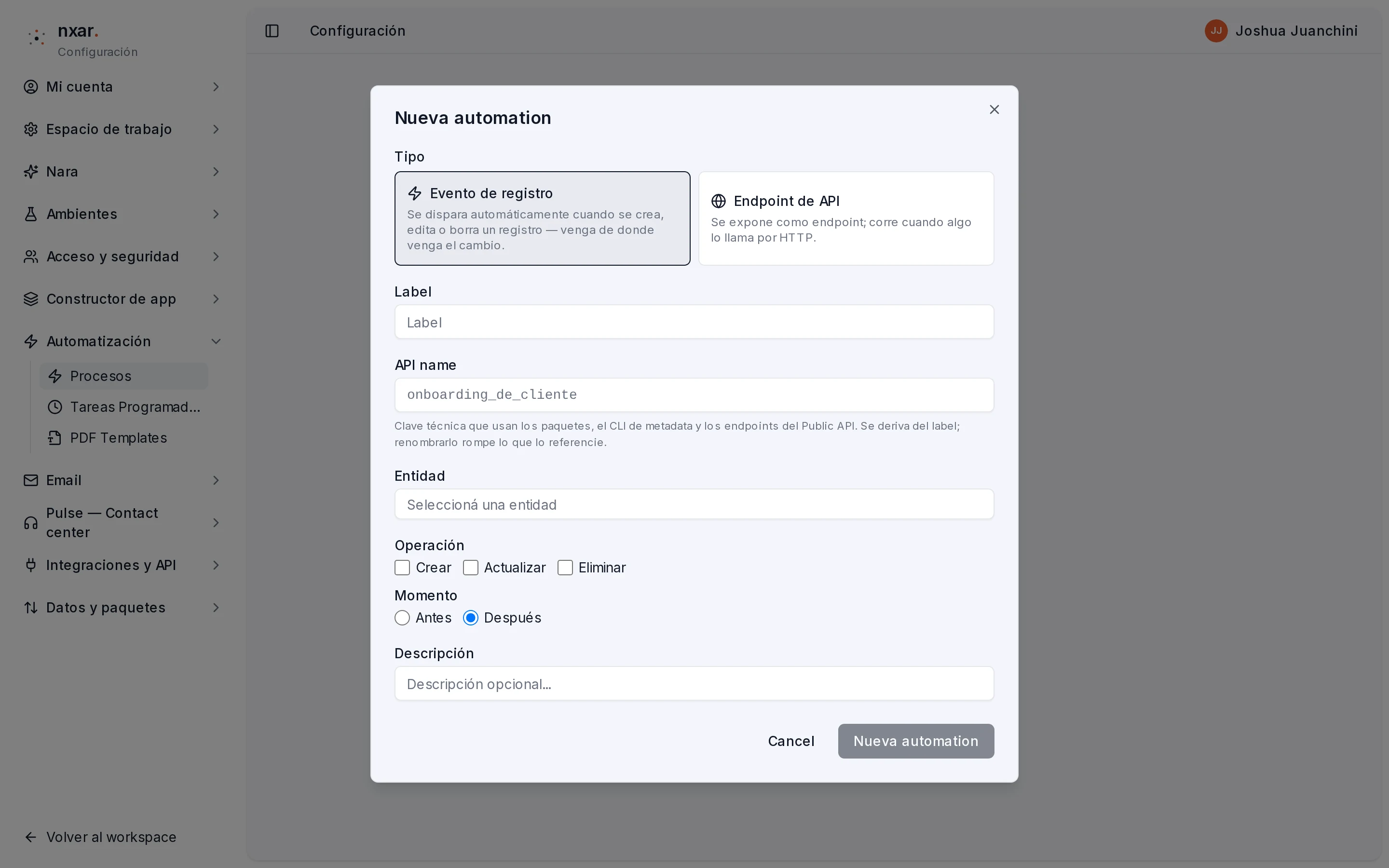Expand the Email section chevron
This screenshot has width=1389, height=868.
216,480
